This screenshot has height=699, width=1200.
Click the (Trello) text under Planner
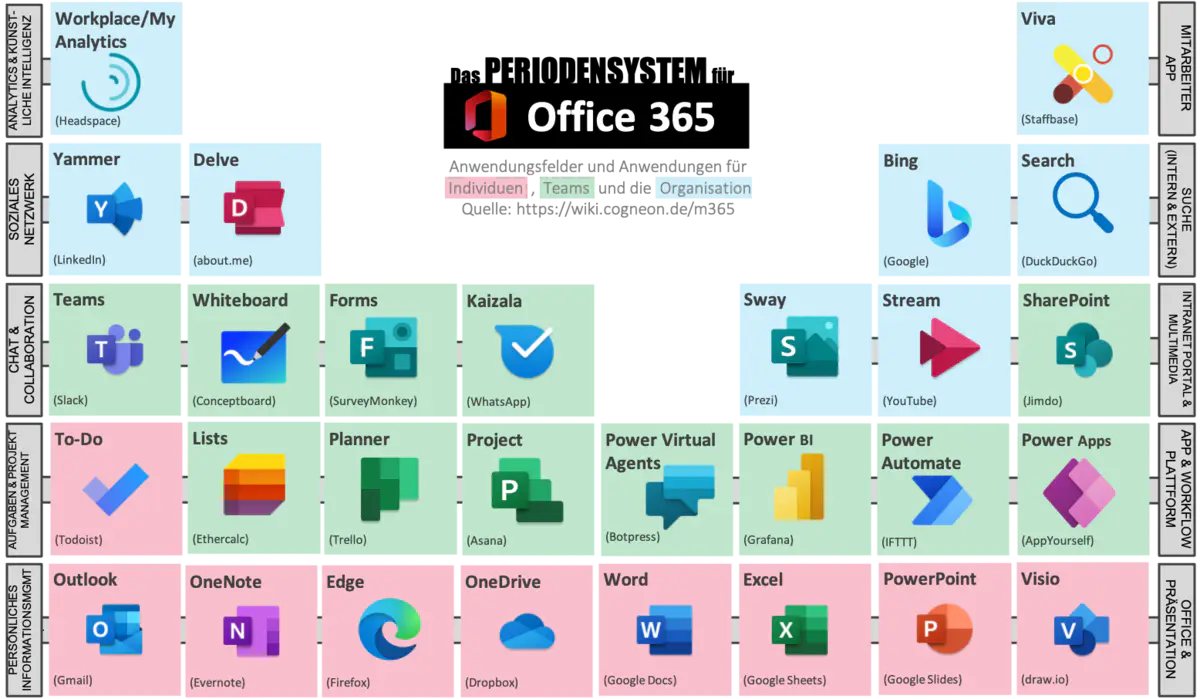(348, 540)
